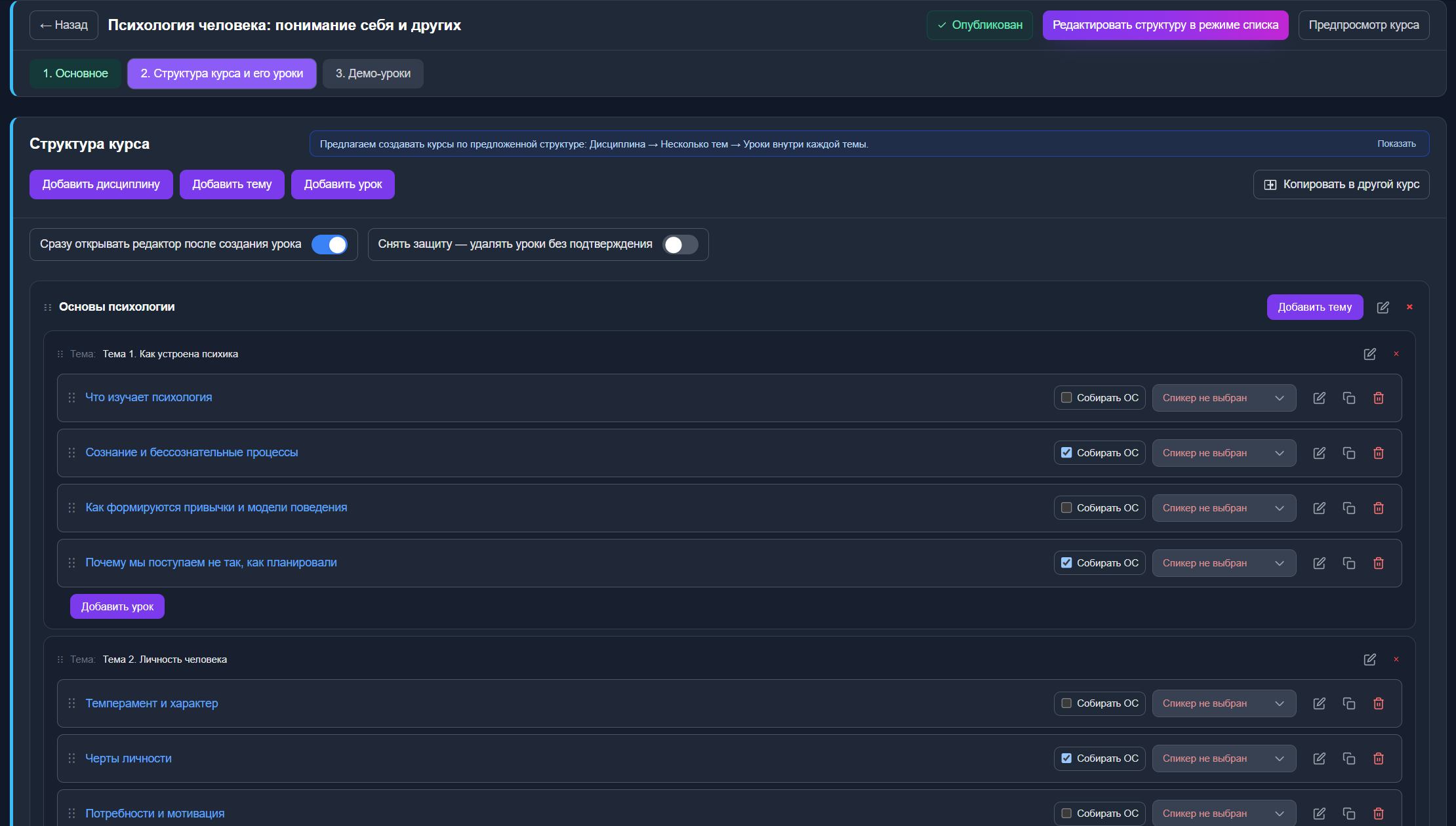The width and height of the screenshot is (1456, 826).
Task: Uncheck 'Собирать ОС' for 'Сознание и бессознательные процессы'
Action: (1066, 452)
